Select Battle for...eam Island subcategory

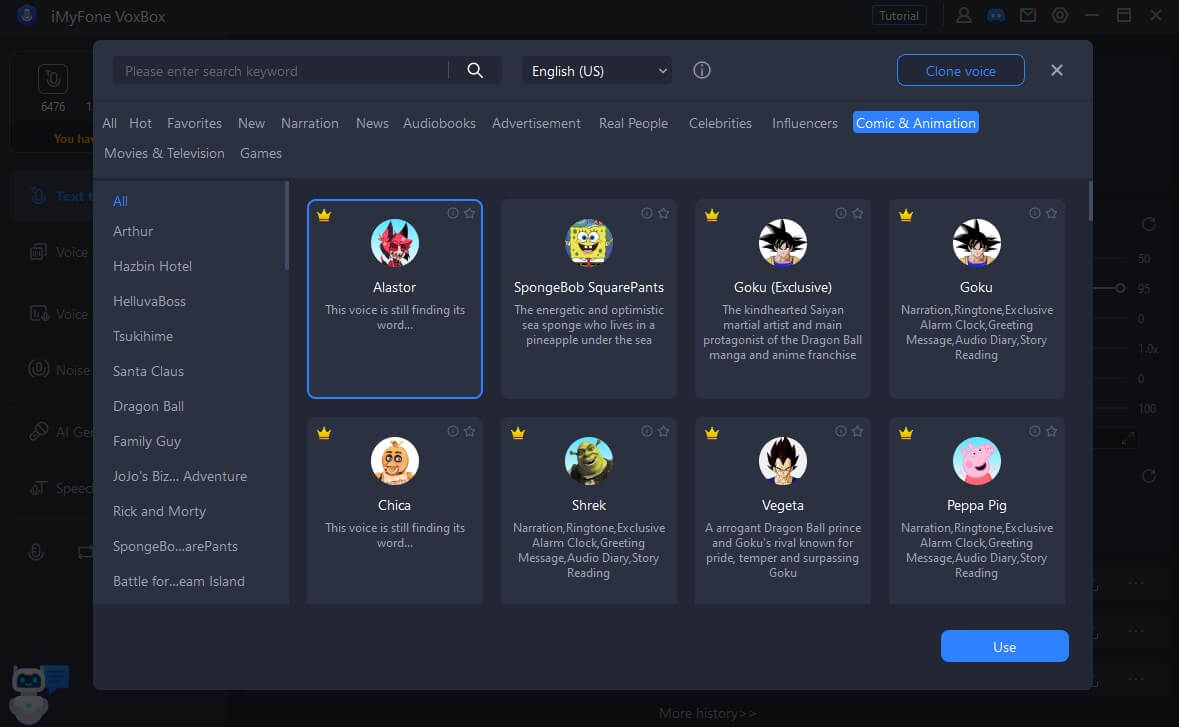click(x=178, y=581)
